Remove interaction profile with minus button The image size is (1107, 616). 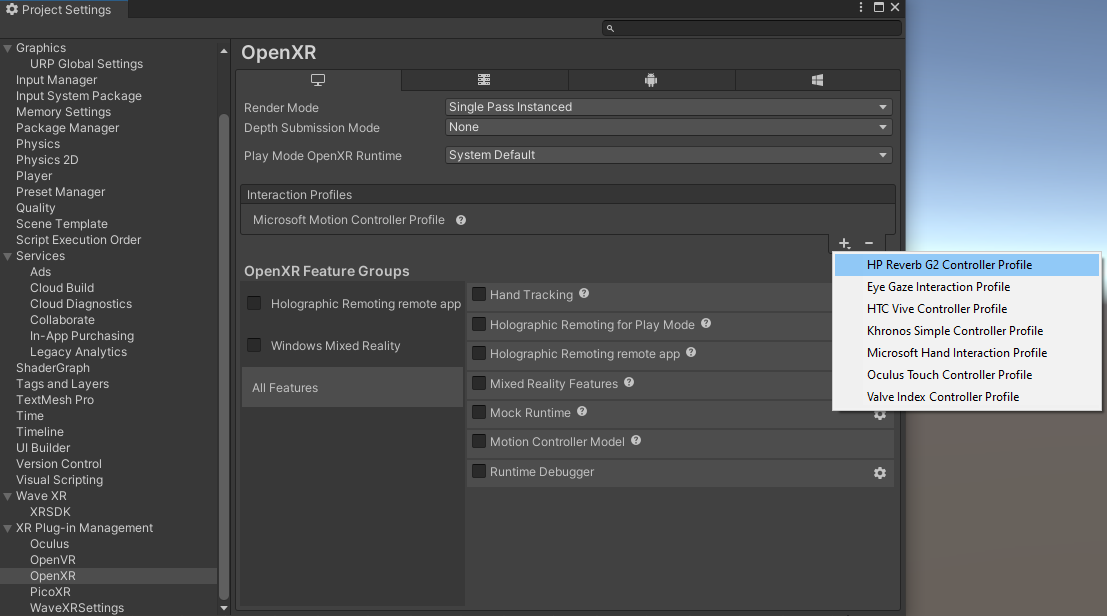tap(869, 243)
